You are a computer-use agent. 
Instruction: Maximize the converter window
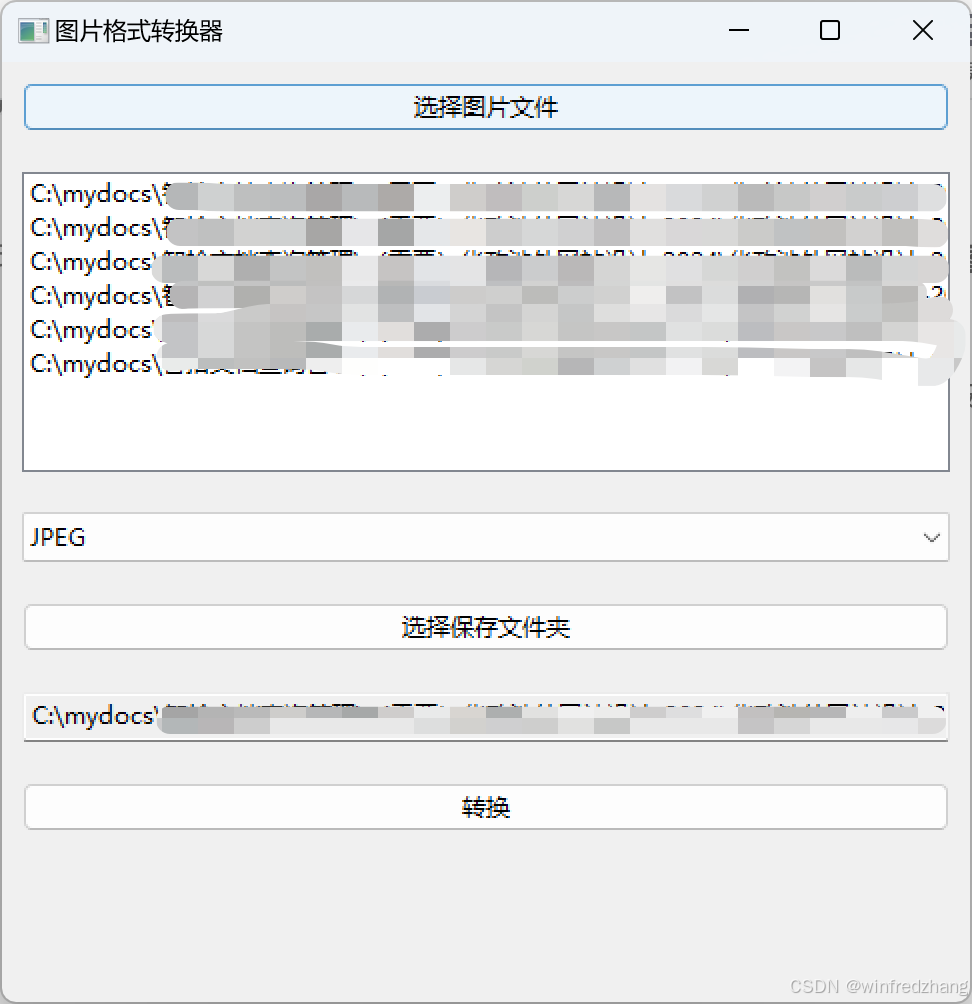(x=829, y=30)
